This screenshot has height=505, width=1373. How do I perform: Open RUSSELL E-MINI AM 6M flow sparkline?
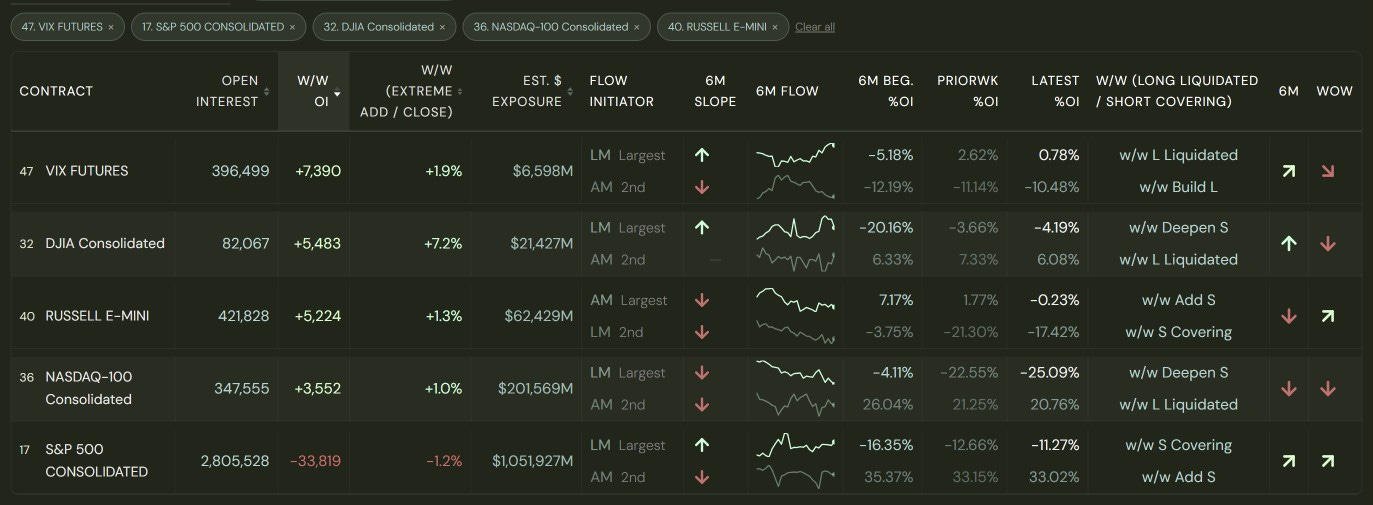click(796, 299)
